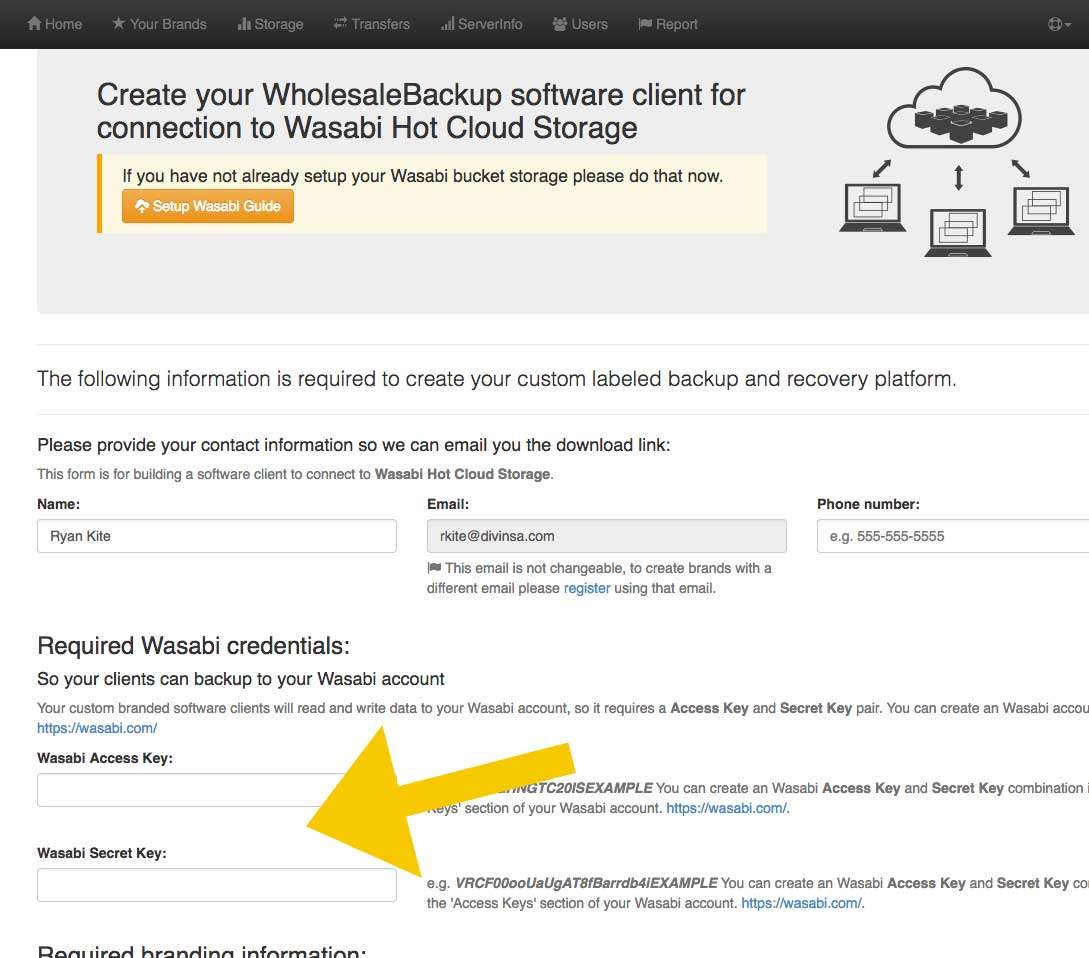The image size is (1089, 958).
Task: Go to Your Brands page
Action: (159, 24)
